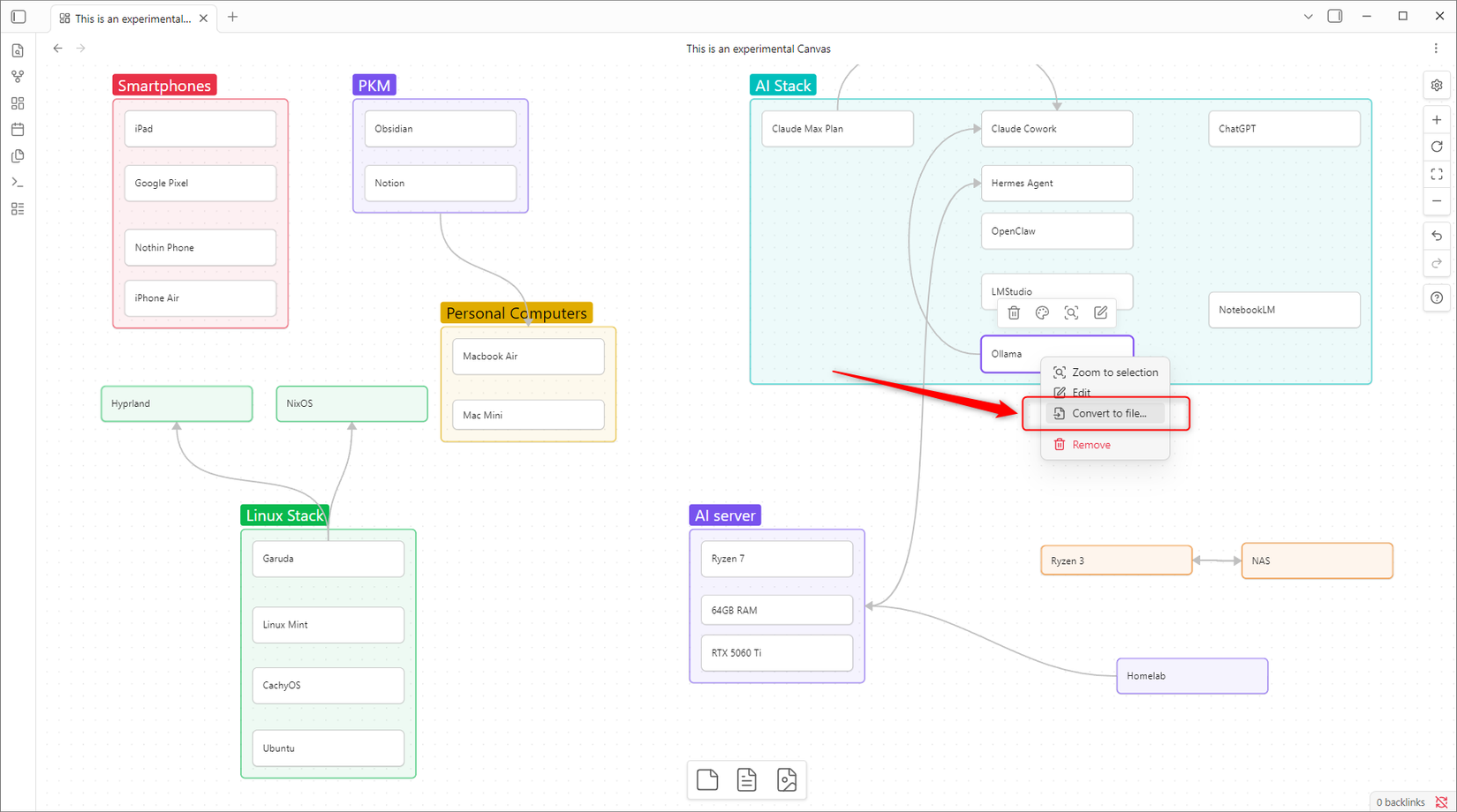Select the 'iPad' card
This screenshot has height=812, width=1457.
click(200, 129)
